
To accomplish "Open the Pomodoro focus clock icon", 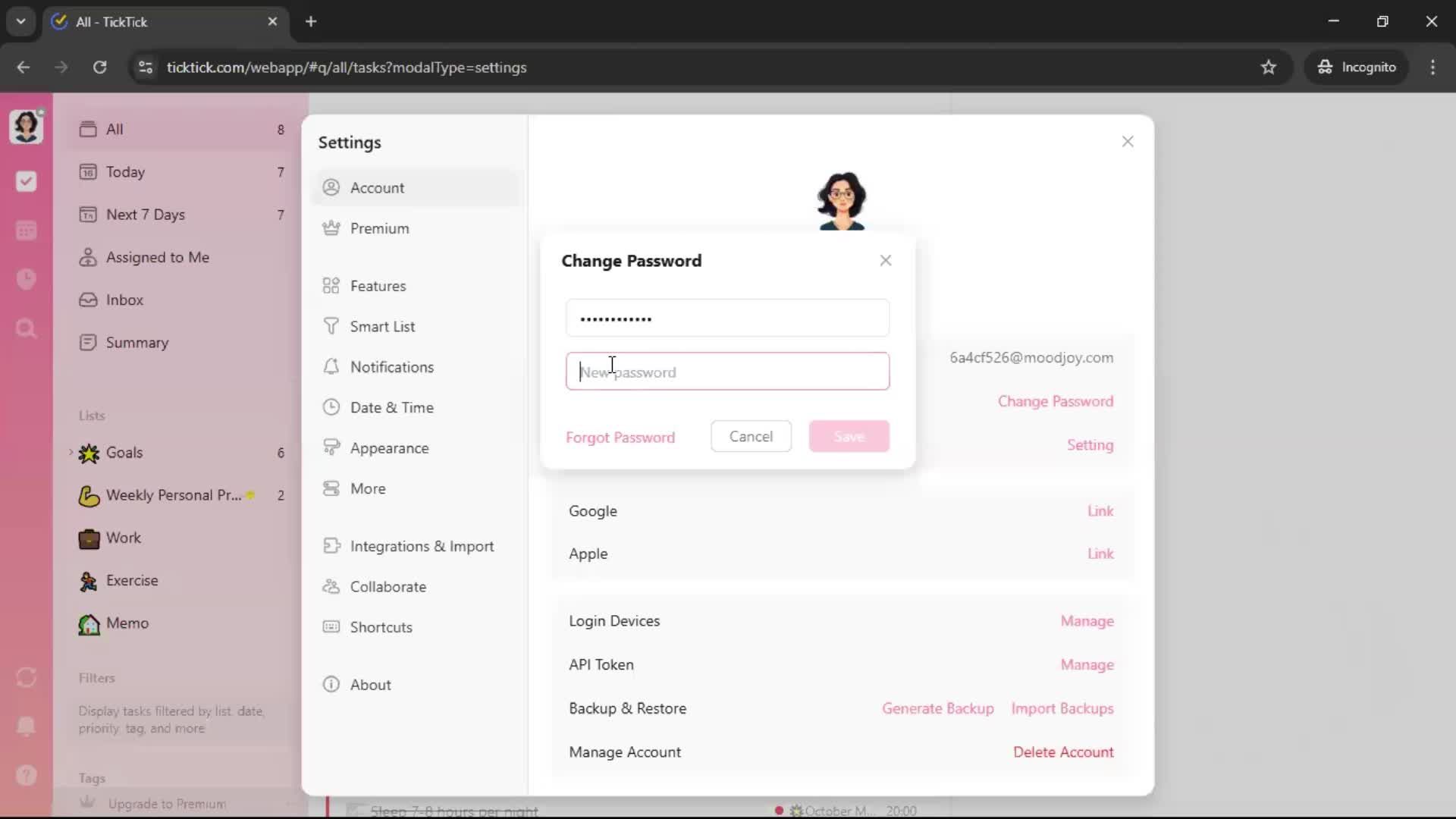I will [x=27, y=279].
